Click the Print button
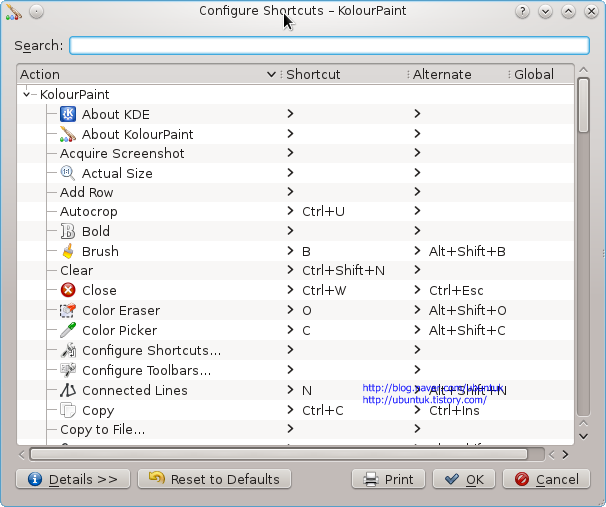606x507 pixels. point(388,479)
